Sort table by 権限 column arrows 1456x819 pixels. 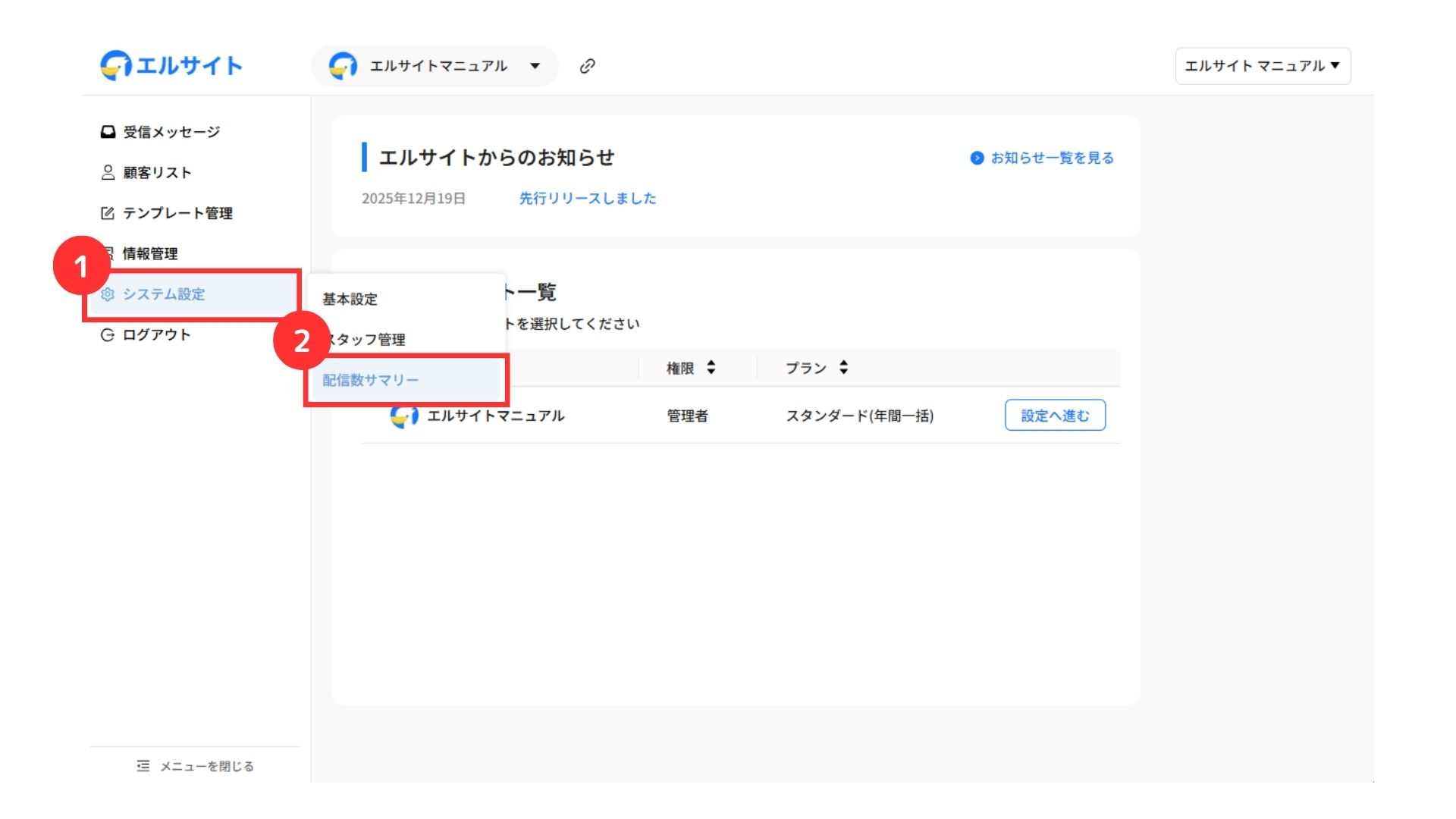pos(711,368)
